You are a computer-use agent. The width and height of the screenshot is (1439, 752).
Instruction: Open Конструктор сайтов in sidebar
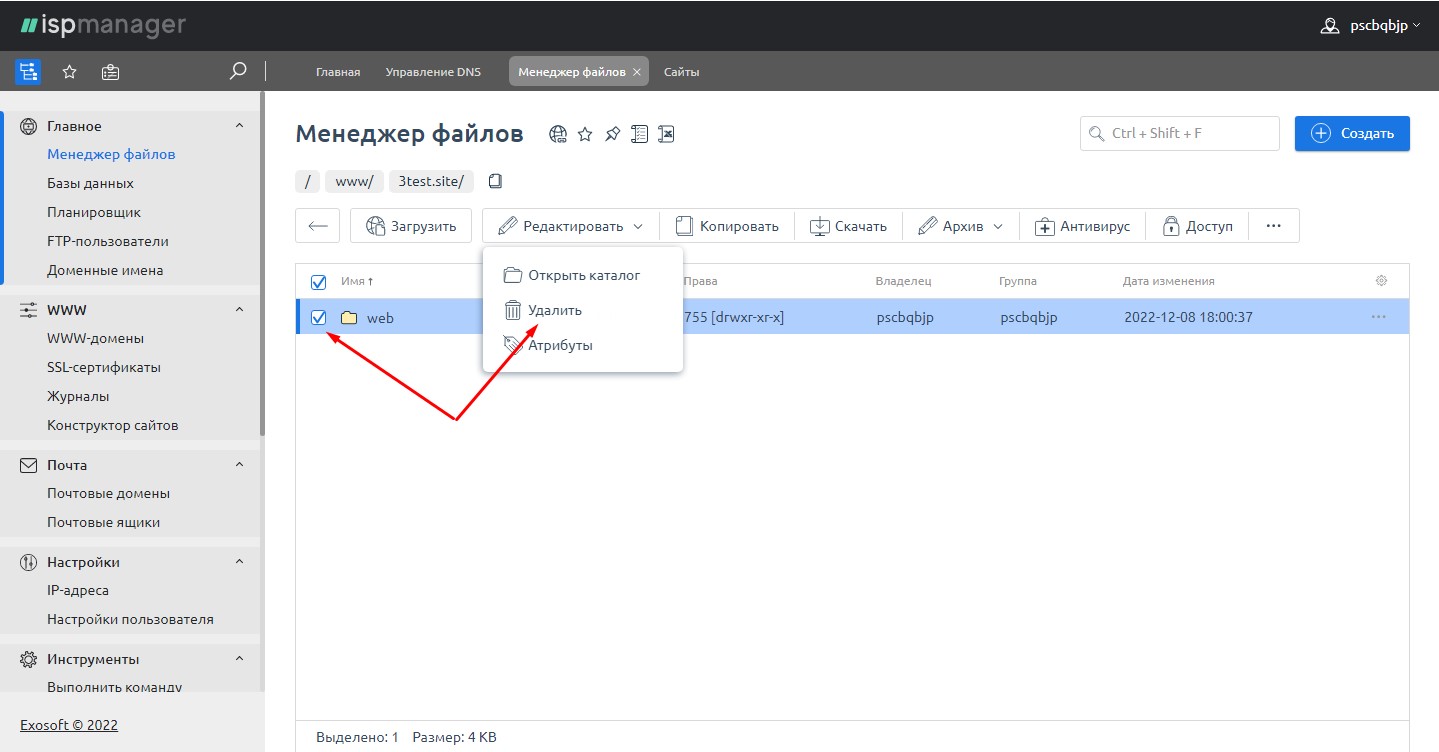click(x=113, y=426)
